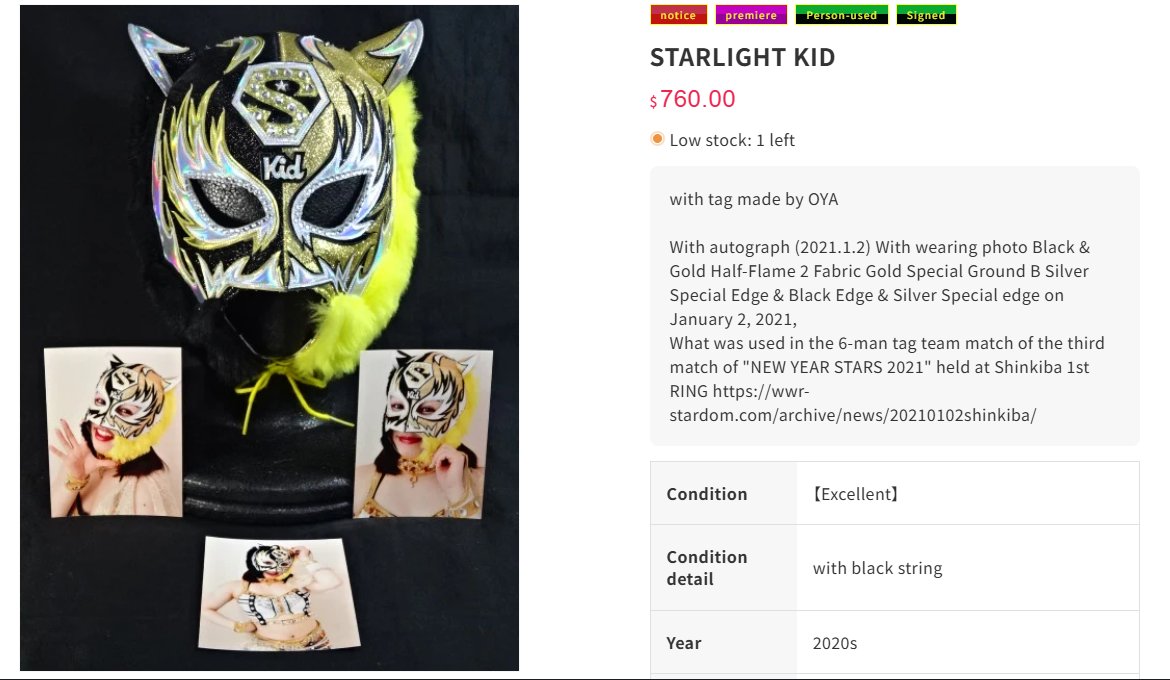Click the "2020s" year value
The height and width of the screenshot is (680, 1170).
835,643
